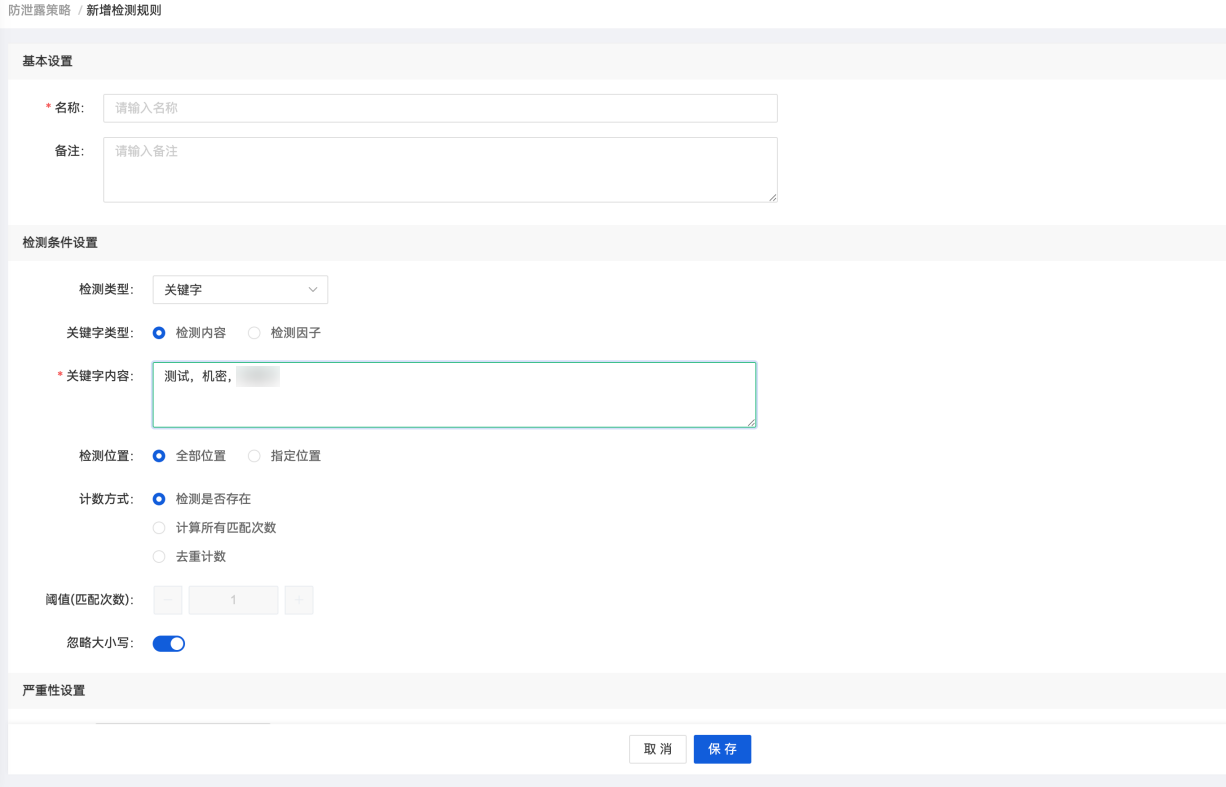Choose 检测是否存在 counting method

click(x=159, y=499)
